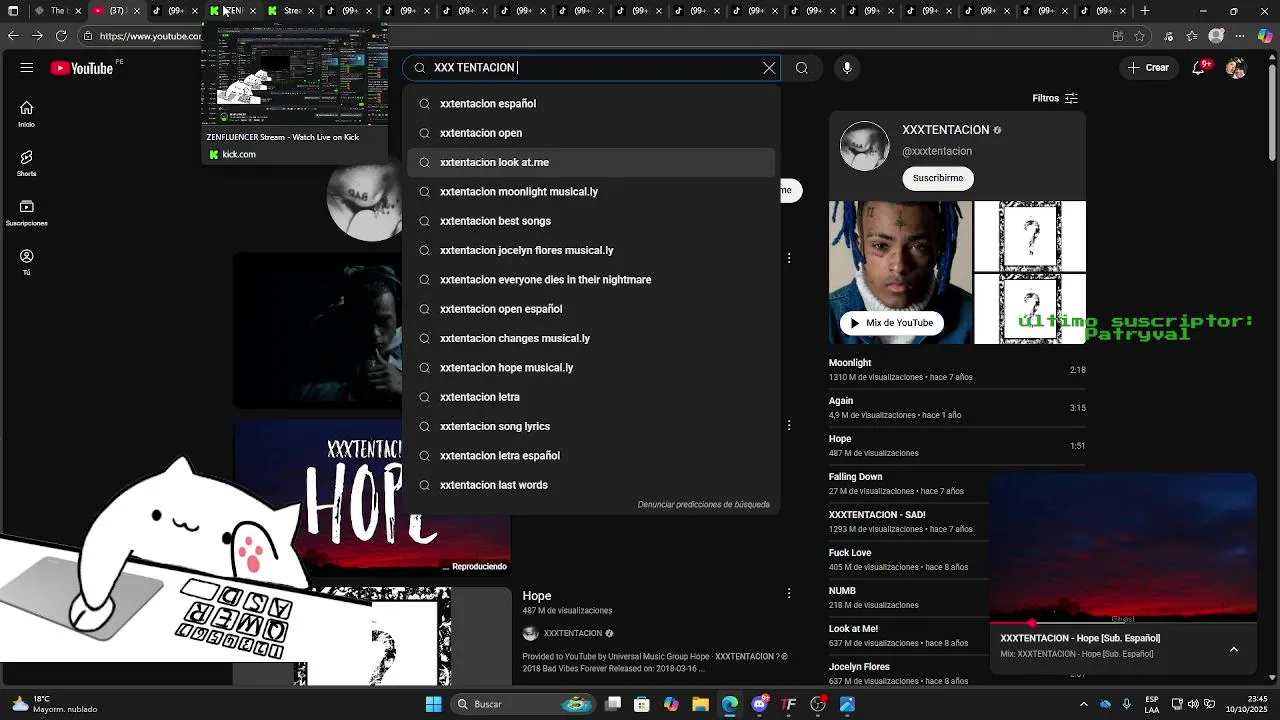Open Shorts in the sidebar
Viewport: 1280px width, 720px height.
[x=27, y=164]
